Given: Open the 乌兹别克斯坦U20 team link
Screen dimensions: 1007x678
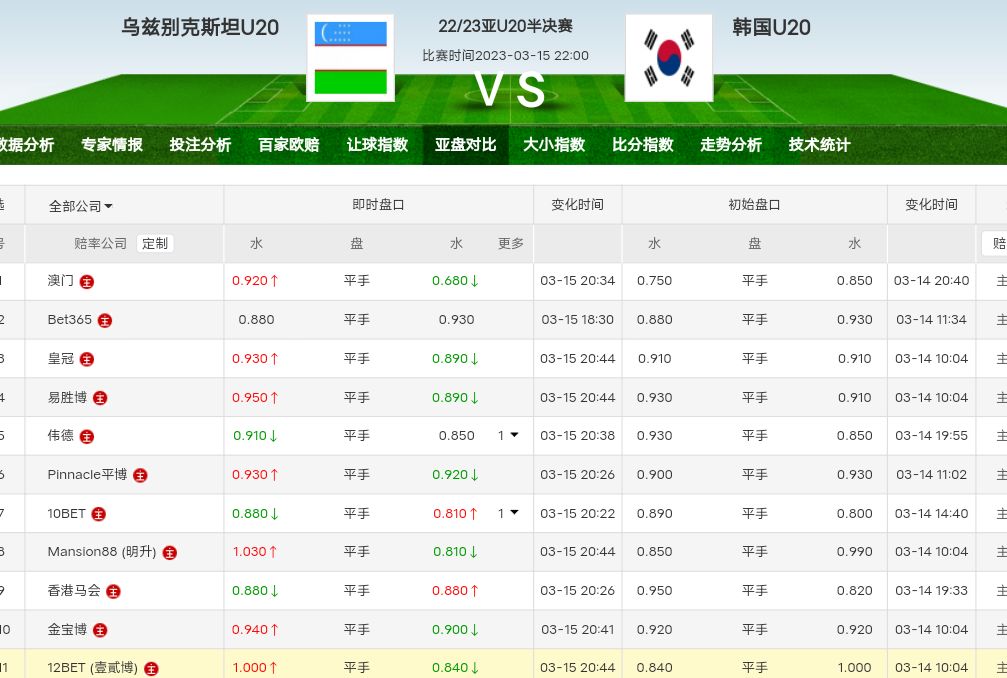Looking at the screenshot, I should [200, 27].
